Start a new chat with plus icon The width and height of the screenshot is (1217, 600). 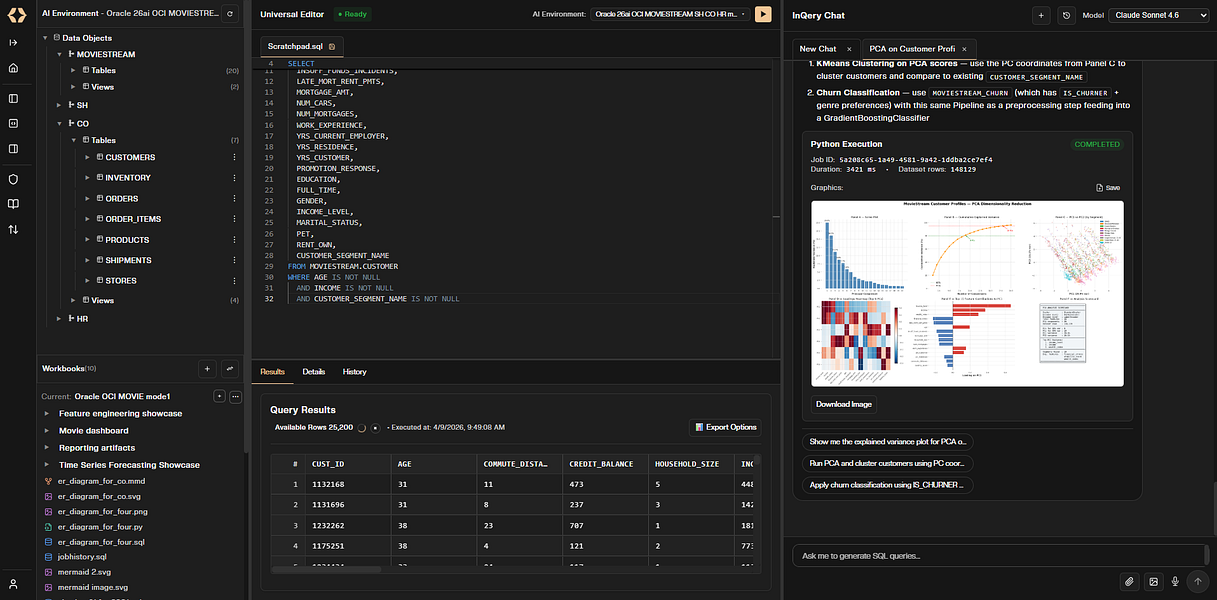[x=1041, y=16]
